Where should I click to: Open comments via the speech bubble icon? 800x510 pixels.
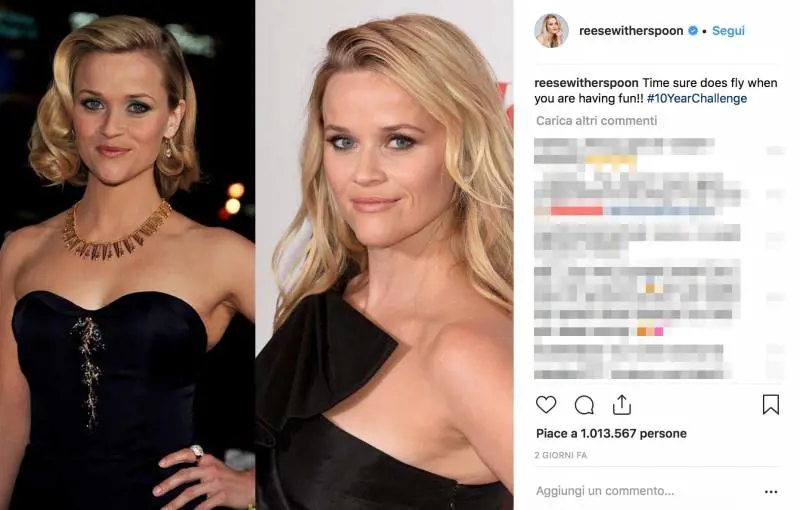(x=584, y=405)
